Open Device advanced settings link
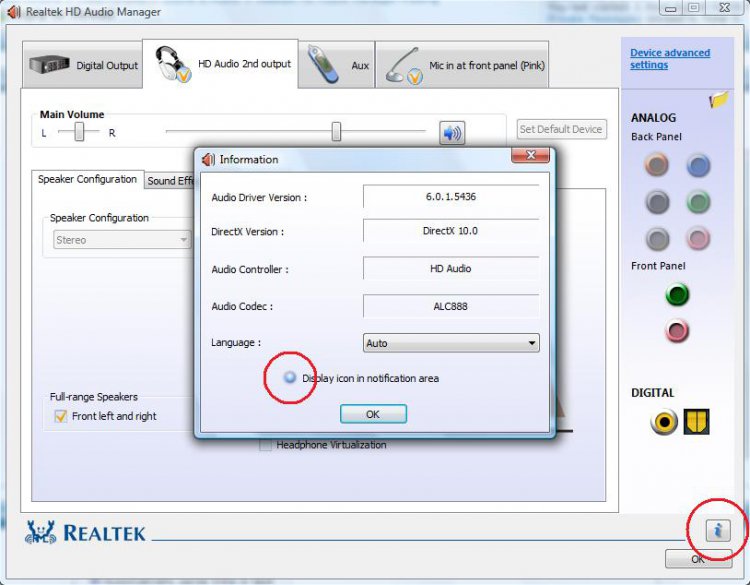This screenshot has height=585, width=750. coord(670,59)
